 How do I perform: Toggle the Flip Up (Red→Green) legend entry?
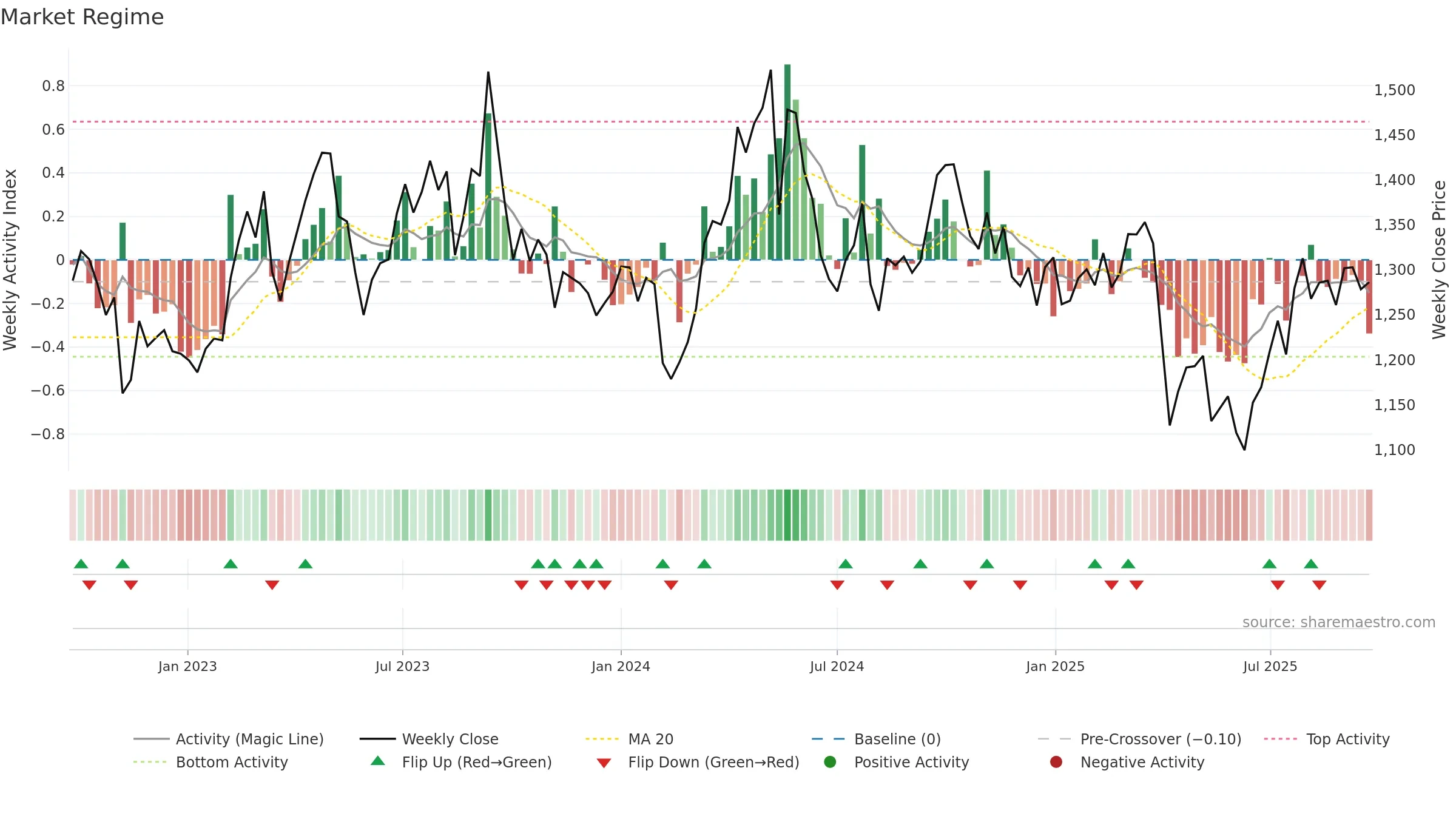(x=461, y=762)
